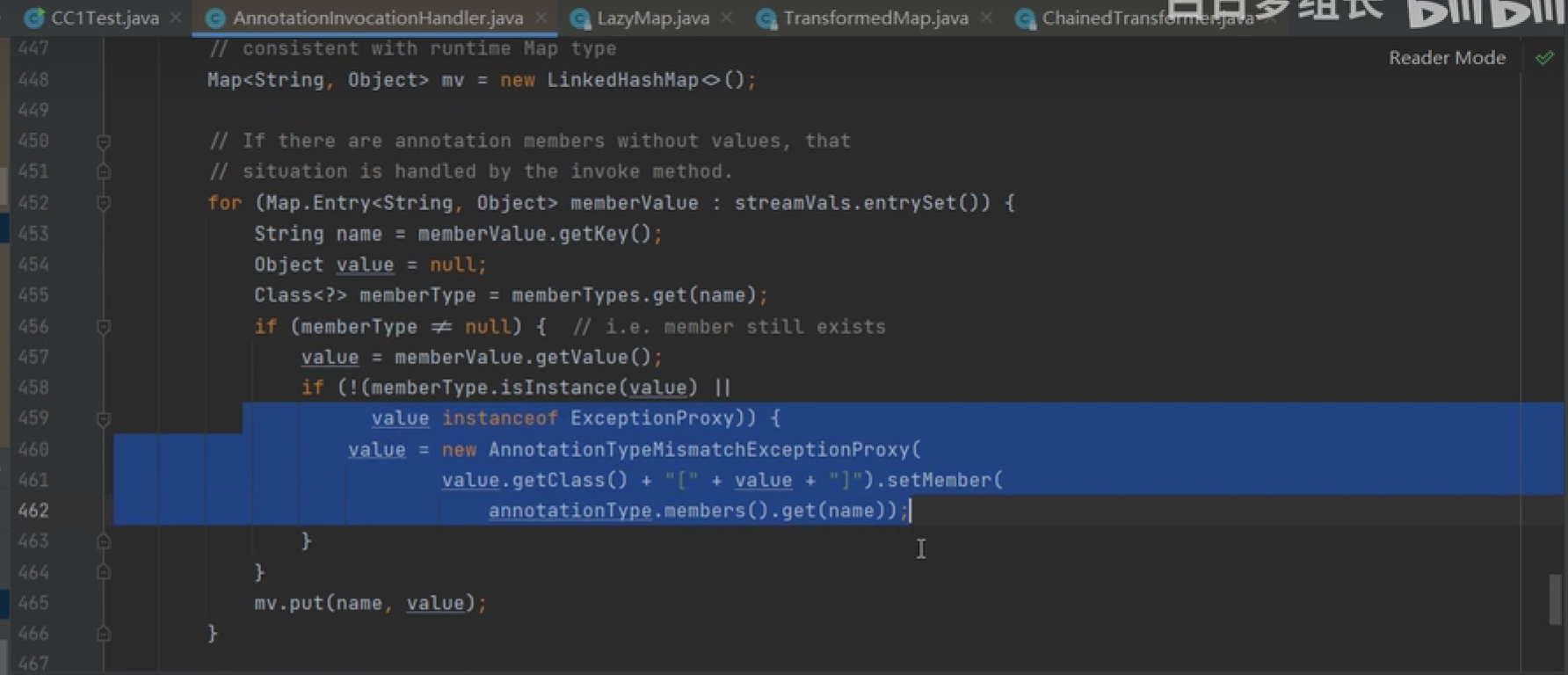Switch to the CC1Test.java tab
This screenshot has height=675, width=1568.
click(104, 18)
